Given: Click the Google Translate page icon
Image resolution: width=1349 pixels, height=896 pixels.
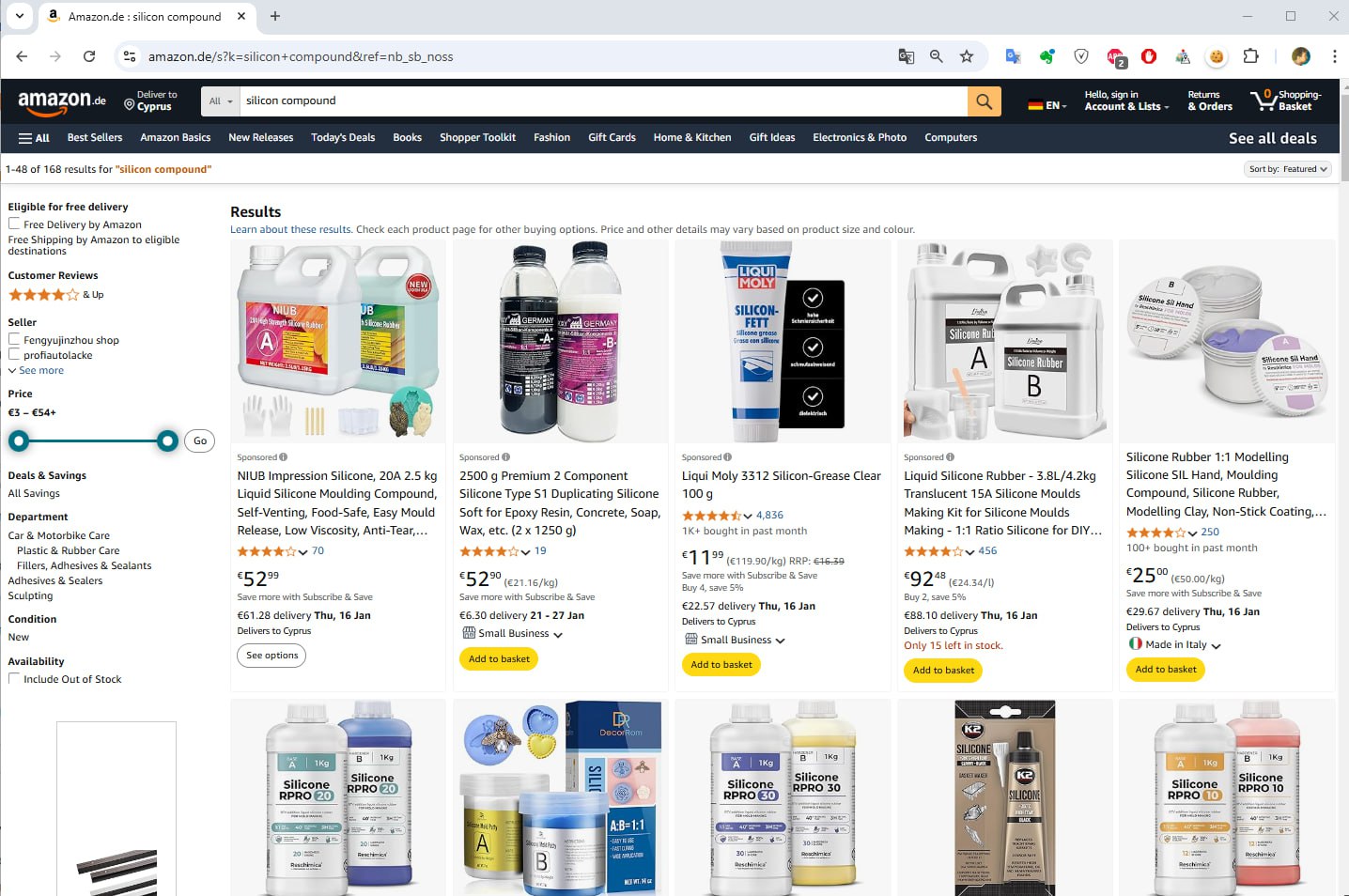Looking at the screenshot, I should point(906,56).
